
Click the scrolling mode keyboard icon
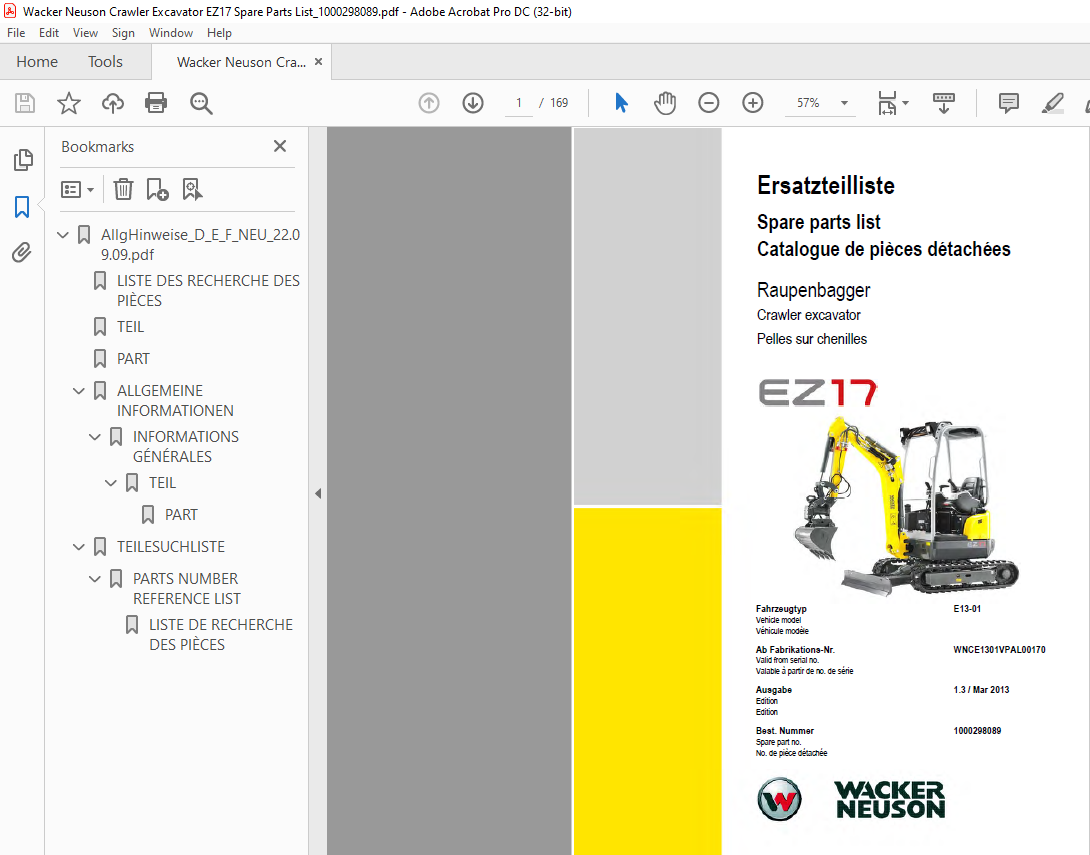click(x=943, y=103)
